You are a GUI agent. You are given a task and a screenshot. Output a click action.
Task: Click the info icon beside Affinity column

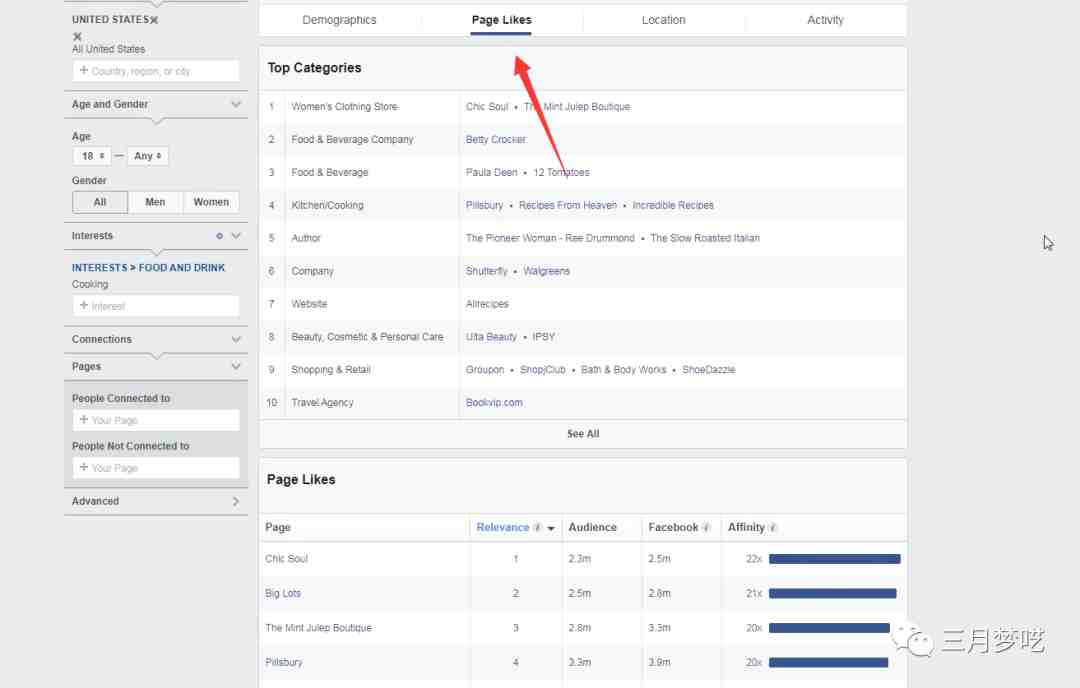pos(773,528)
